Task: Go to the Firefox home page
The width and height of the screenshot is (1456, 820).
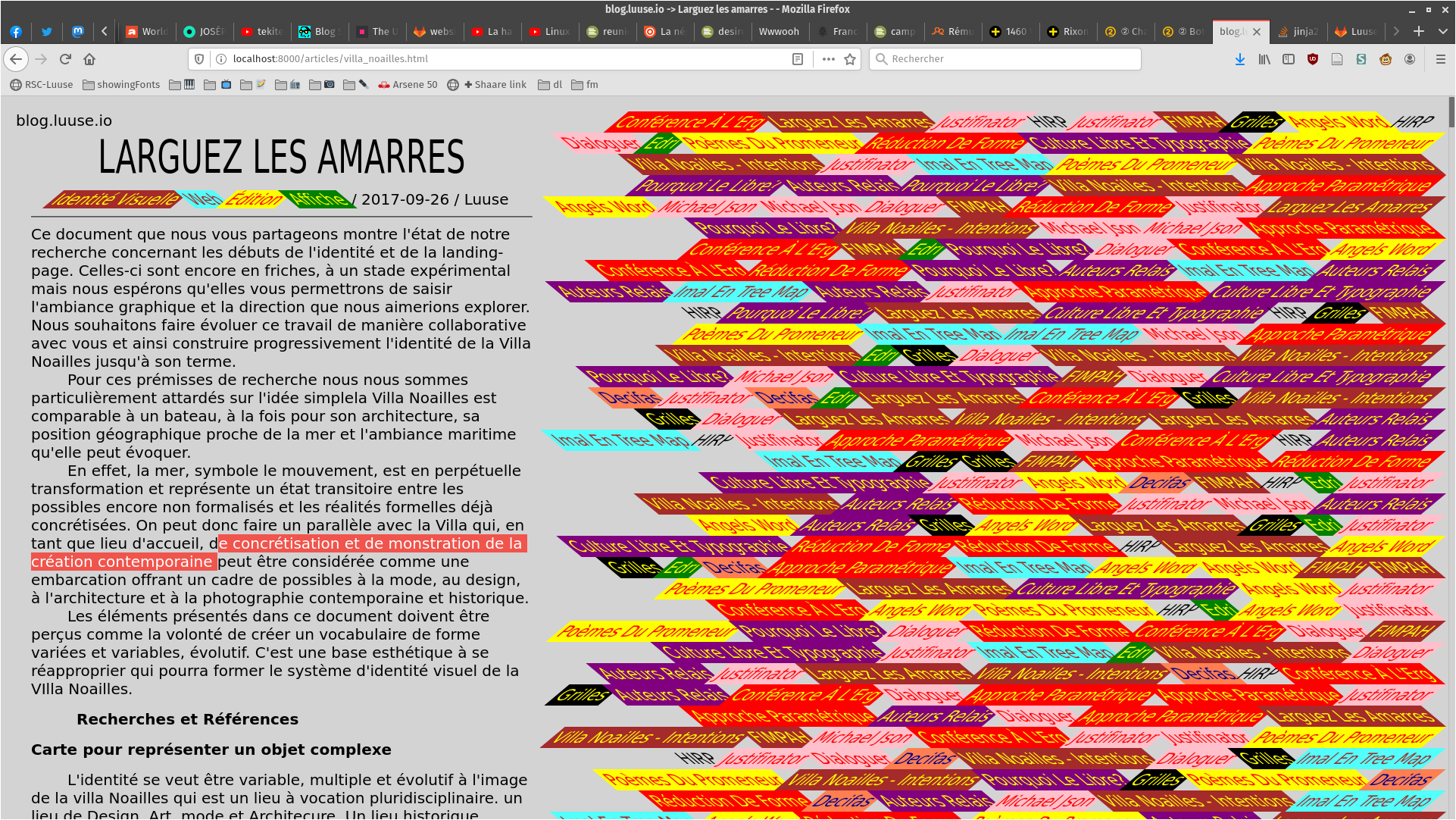Action: point(89,59)
